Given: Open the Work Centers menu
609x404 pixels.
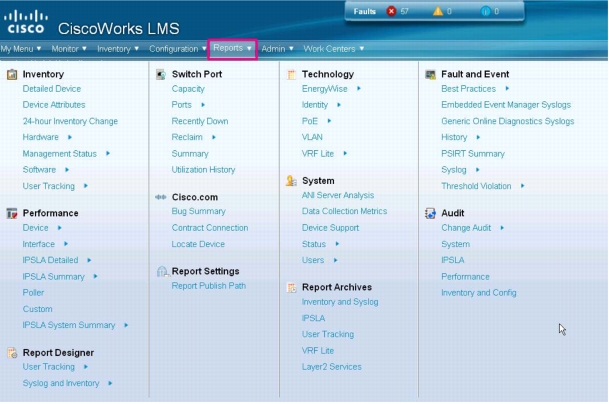Looking at the screenshot, I should 334,49.
